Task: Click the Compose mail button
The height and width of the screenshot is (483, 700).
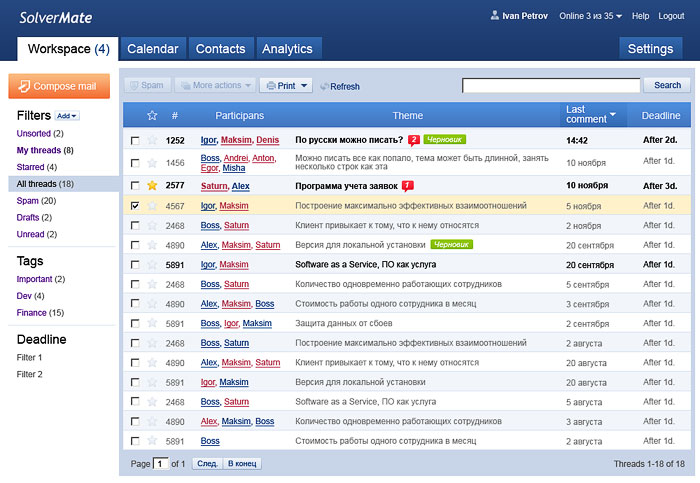Action: (59, 86)
